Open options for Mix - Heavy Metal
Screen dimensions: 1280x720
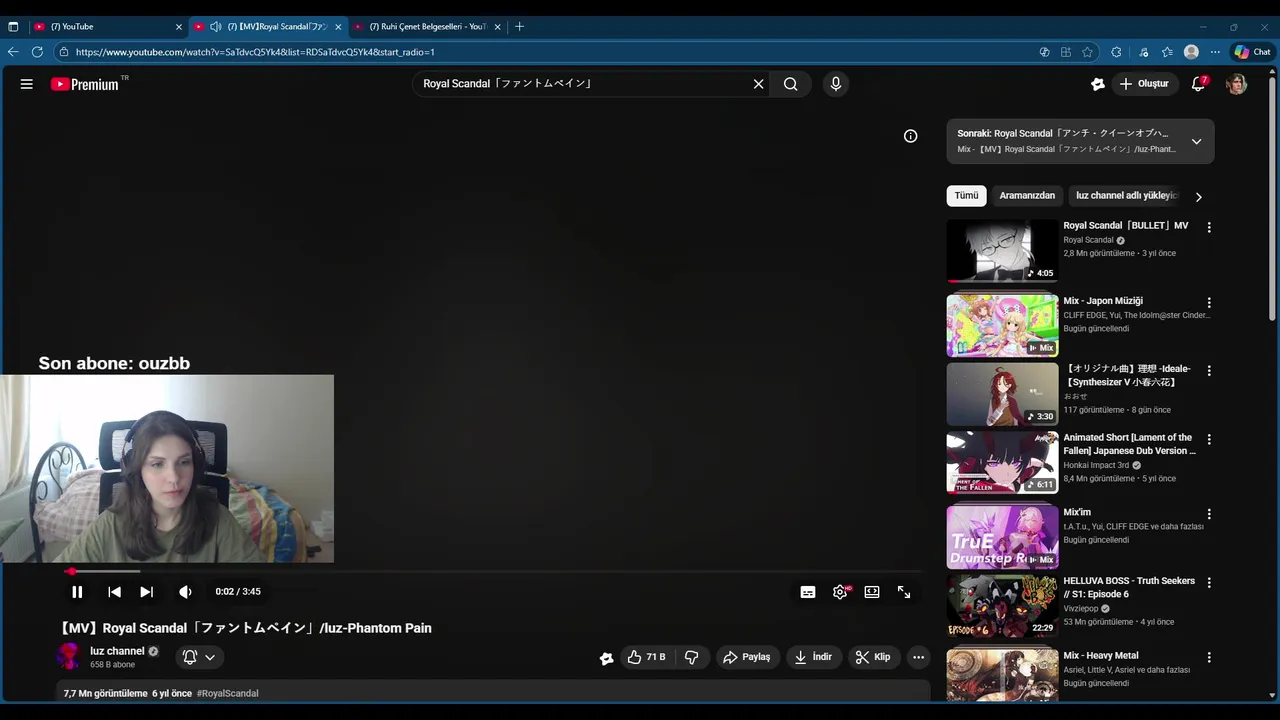(x=1209, y=658)
